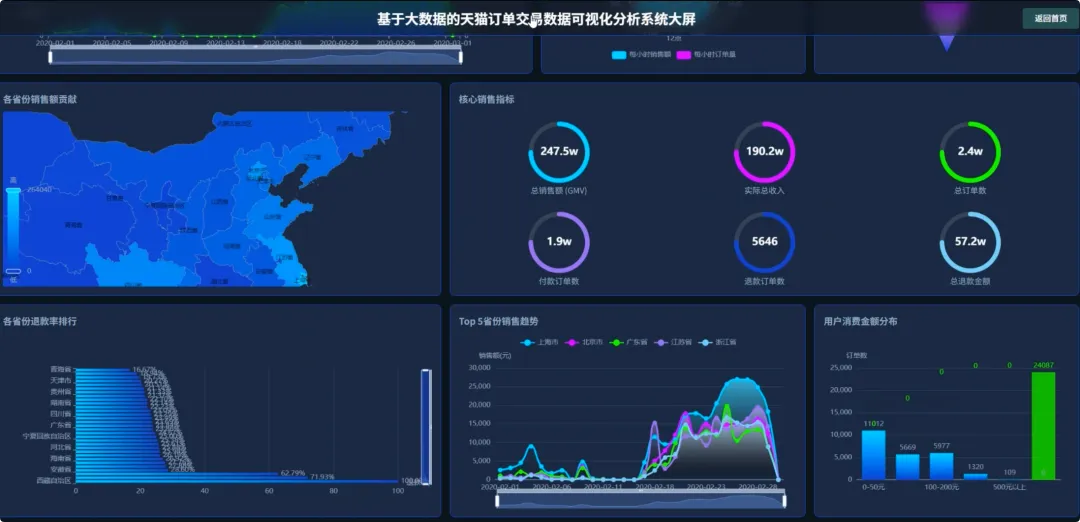Click the bar labeled 1320

tap(975, 477)
